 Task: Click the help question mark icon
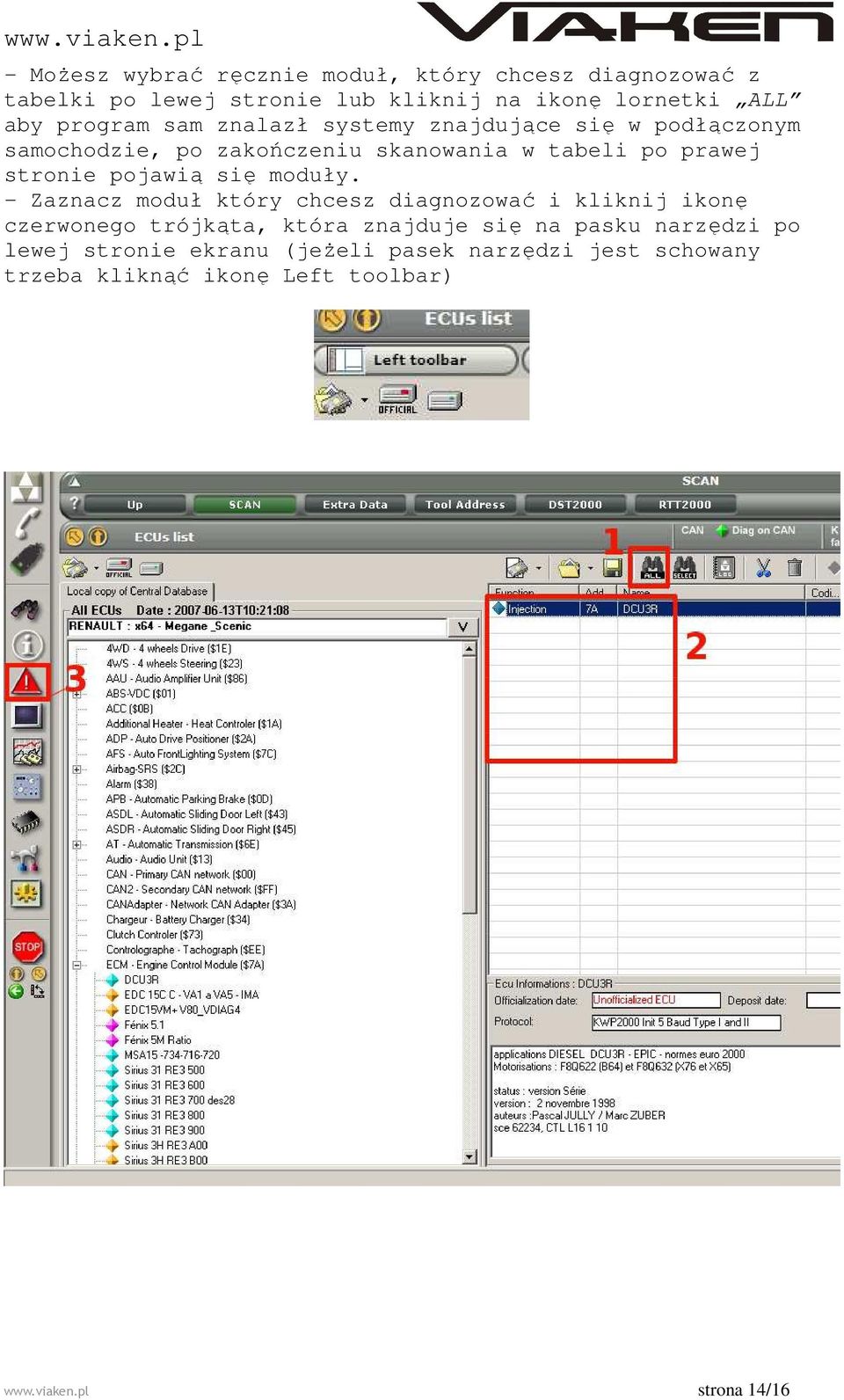[75, 504]
